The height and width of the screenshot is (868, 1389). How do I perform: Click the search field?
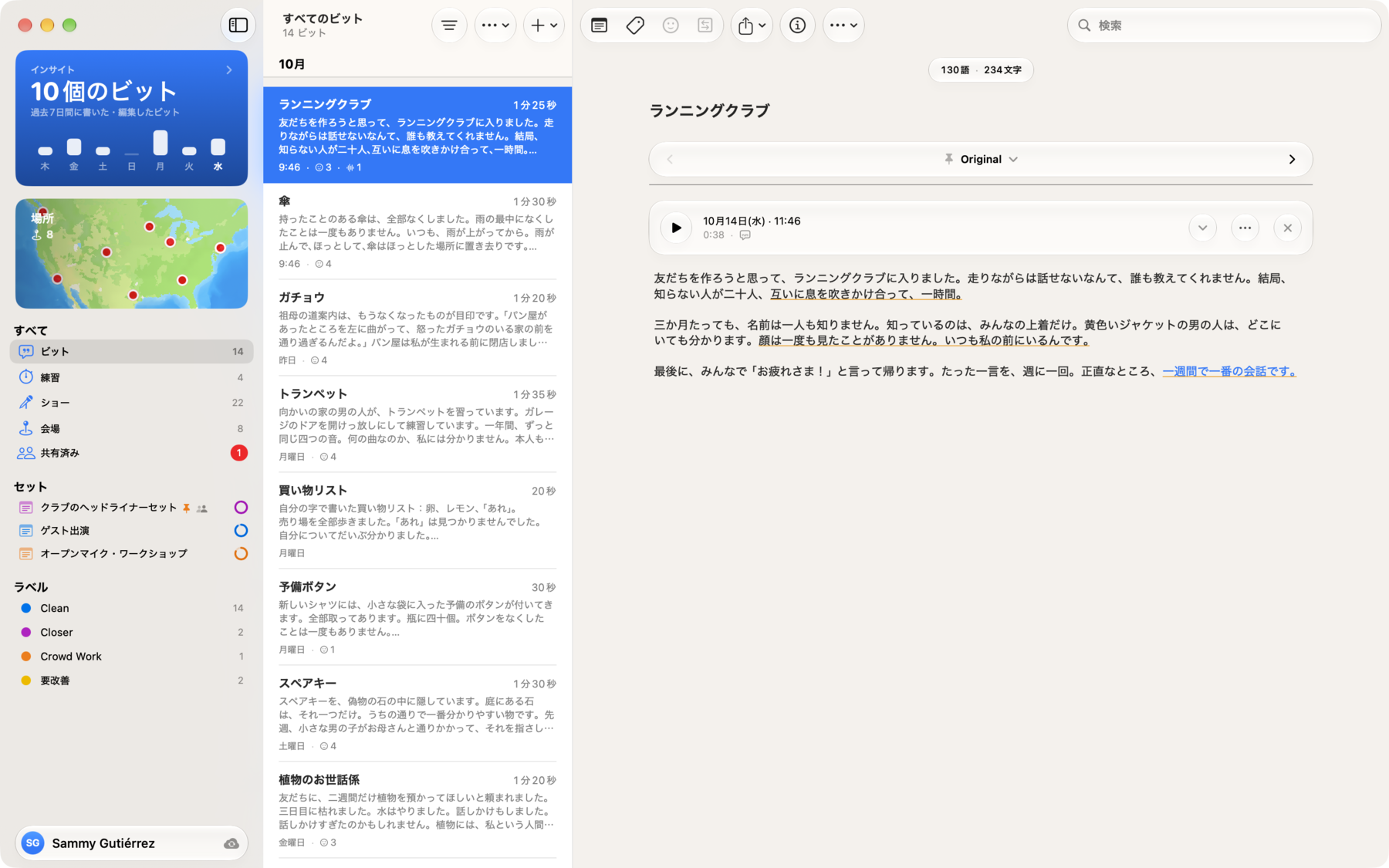pos(1224,25)
